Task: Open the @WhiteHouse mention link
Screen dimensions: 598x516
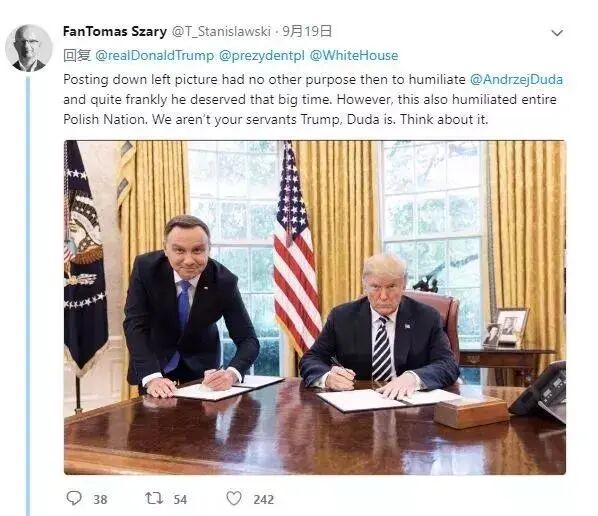Action: [354, 56]
